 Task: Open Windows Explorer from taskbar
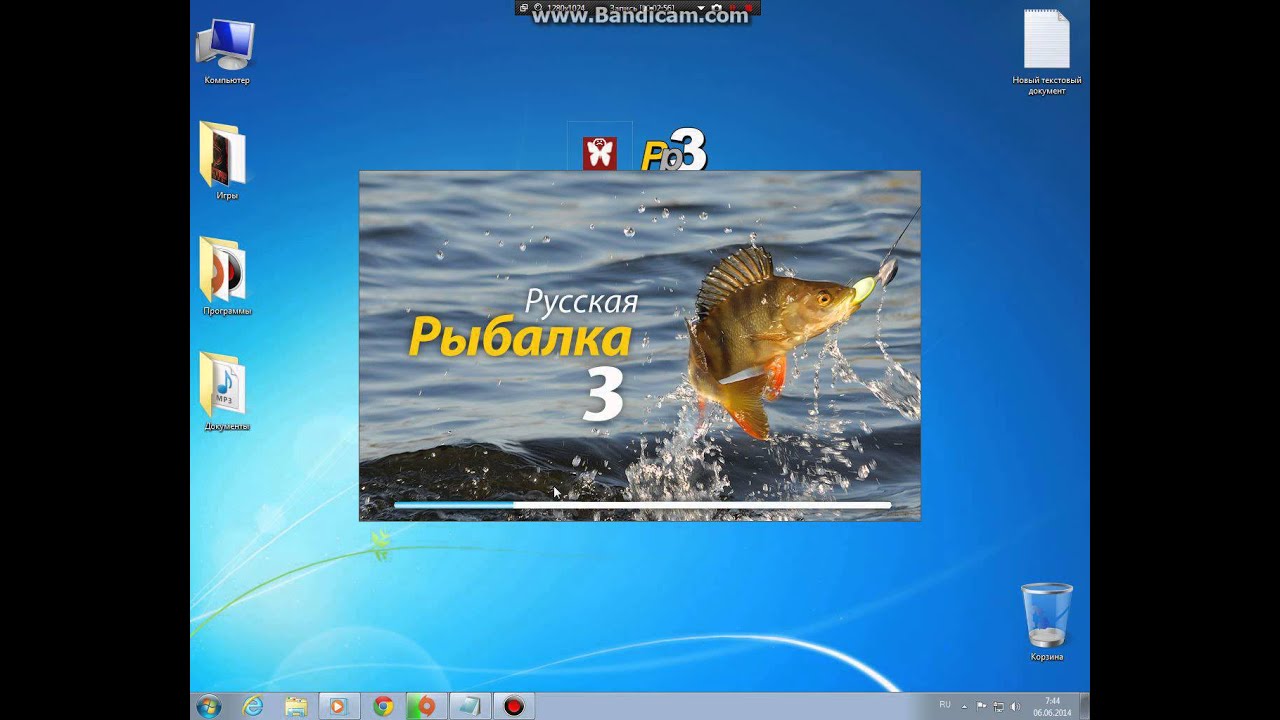[x=296, y=706]
